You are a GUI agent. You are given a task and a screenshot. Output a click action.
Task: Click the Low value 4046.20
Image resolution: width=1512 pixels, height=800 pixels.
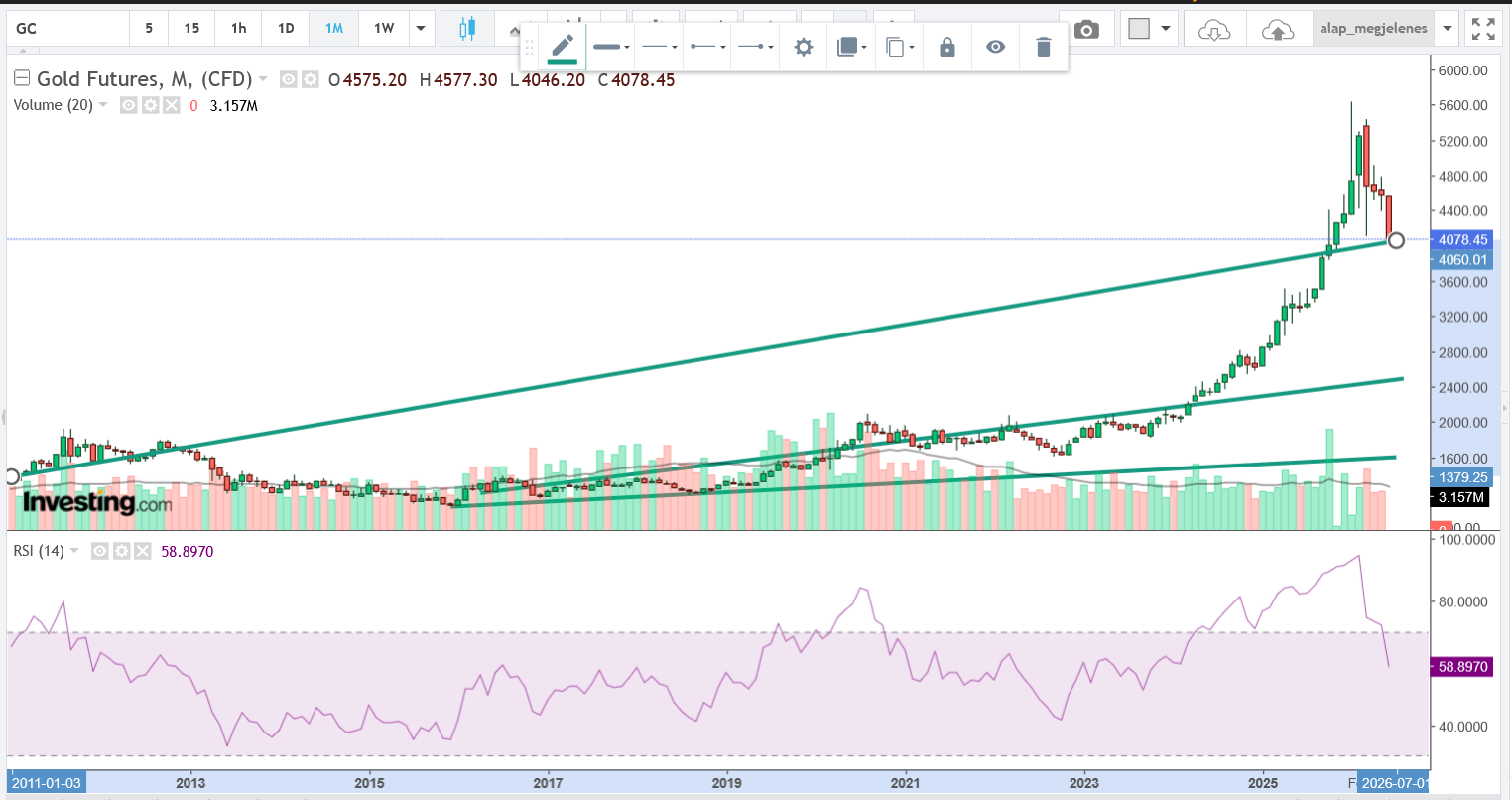pos(554,80)
